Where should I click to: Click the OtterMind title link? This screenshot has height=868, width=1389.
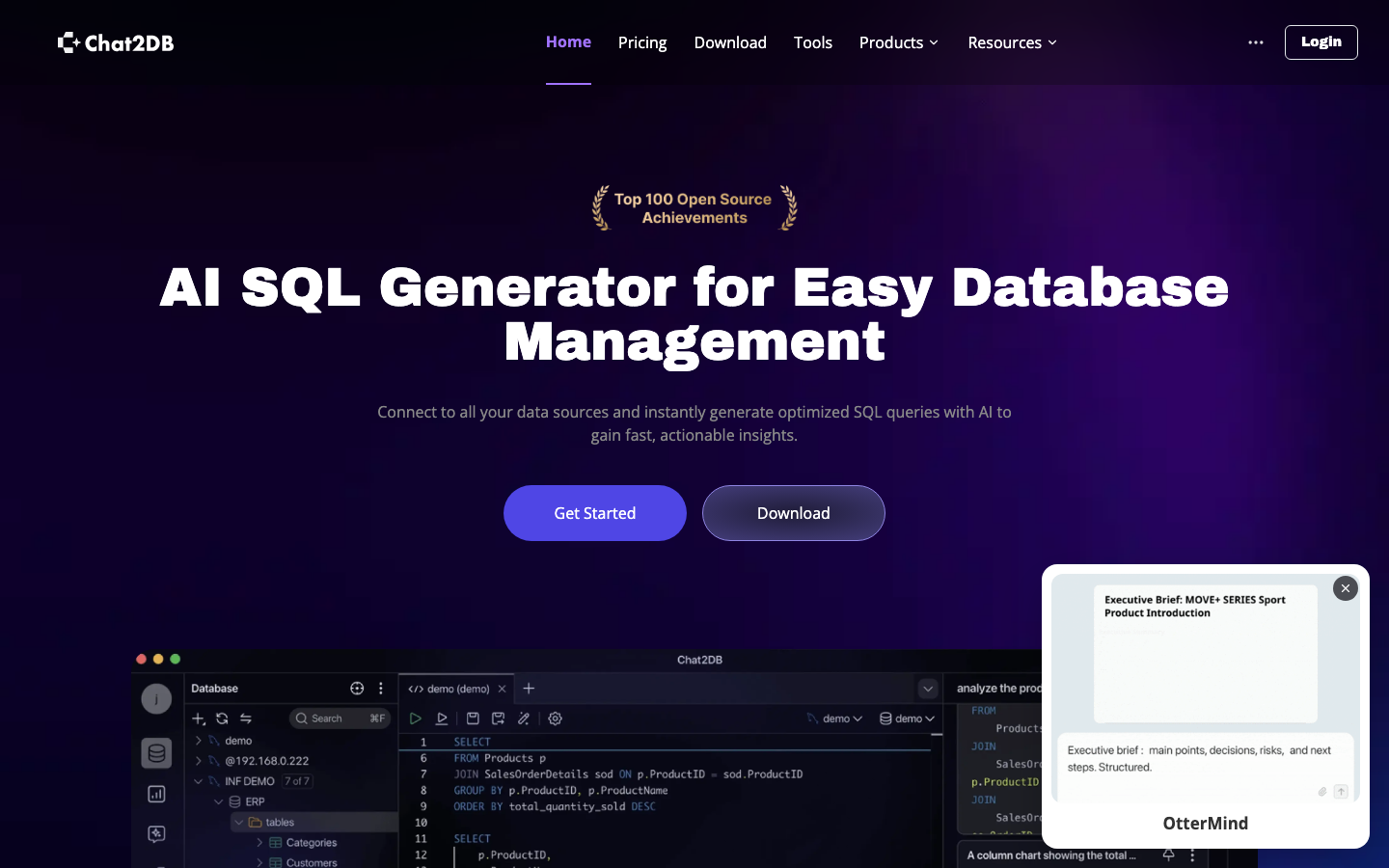[x=1206, y=823]
